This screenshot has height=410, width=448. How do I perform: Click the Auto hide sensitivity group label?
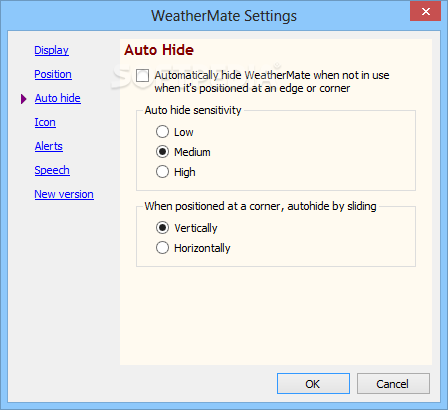193,110
